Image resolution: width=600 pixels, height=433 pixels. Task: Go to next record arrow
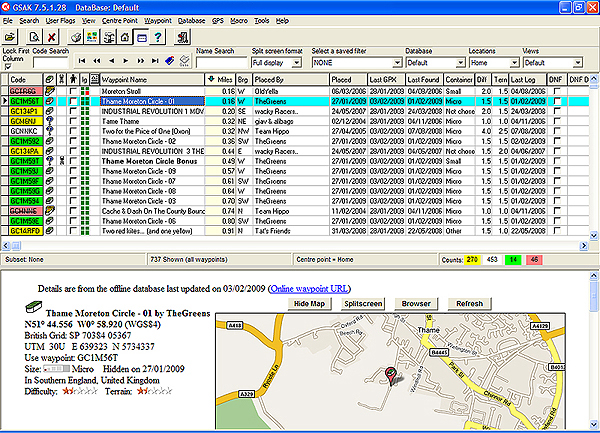pos(126,60)
